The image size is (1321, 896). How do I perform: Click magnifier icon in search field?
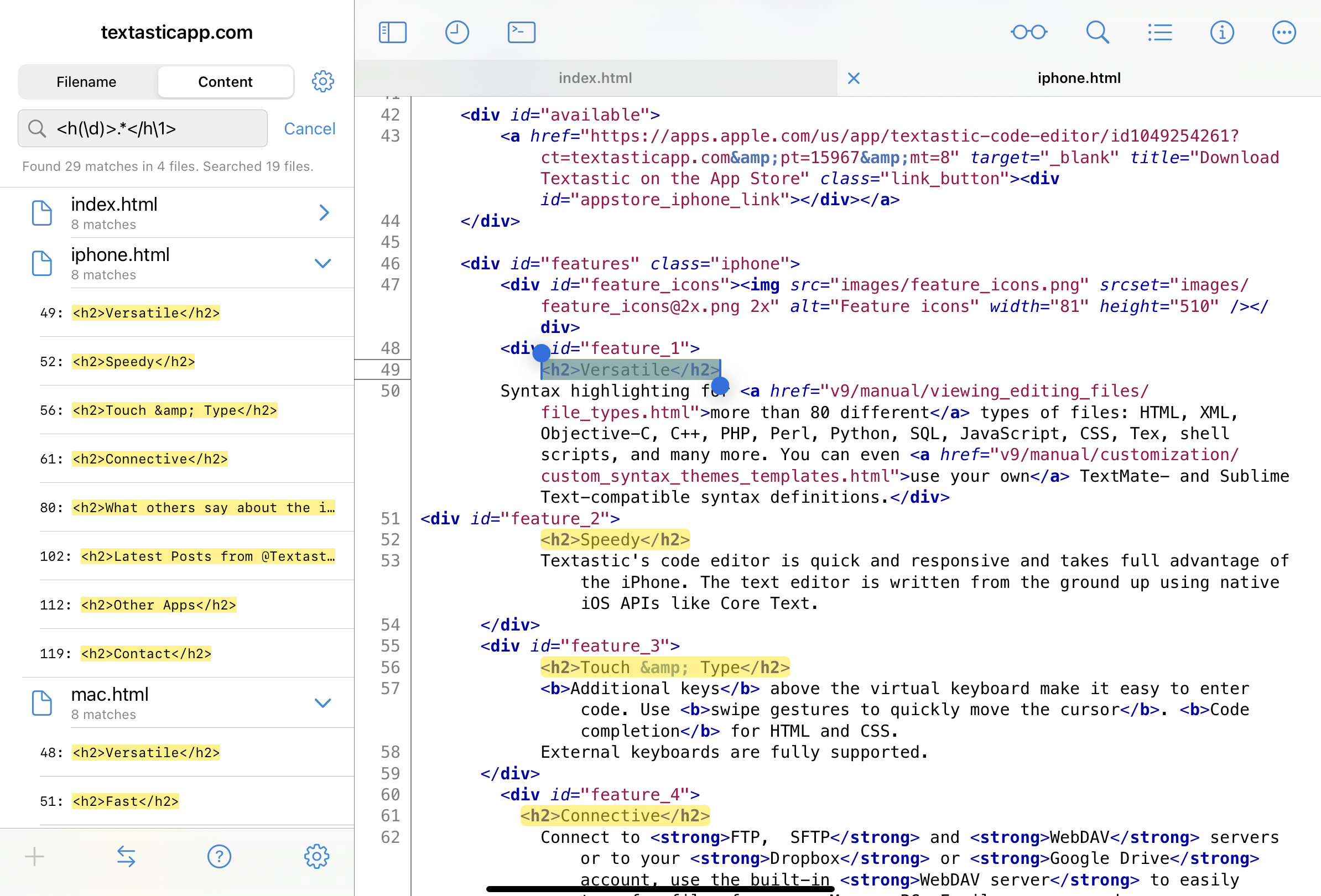(x=37, y=128)
